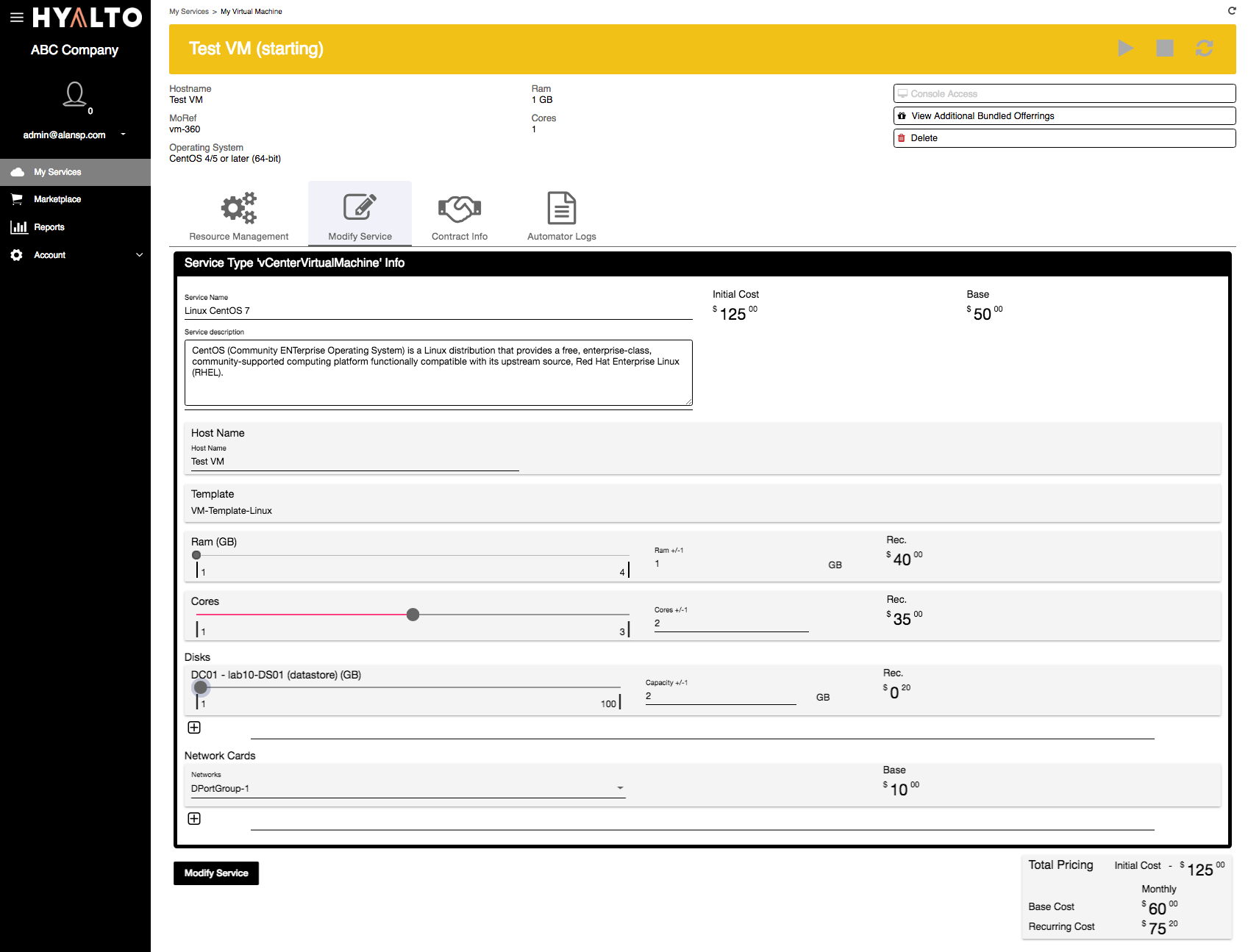
Task: Click the Base Cost label
Action: click(1051, 907)
